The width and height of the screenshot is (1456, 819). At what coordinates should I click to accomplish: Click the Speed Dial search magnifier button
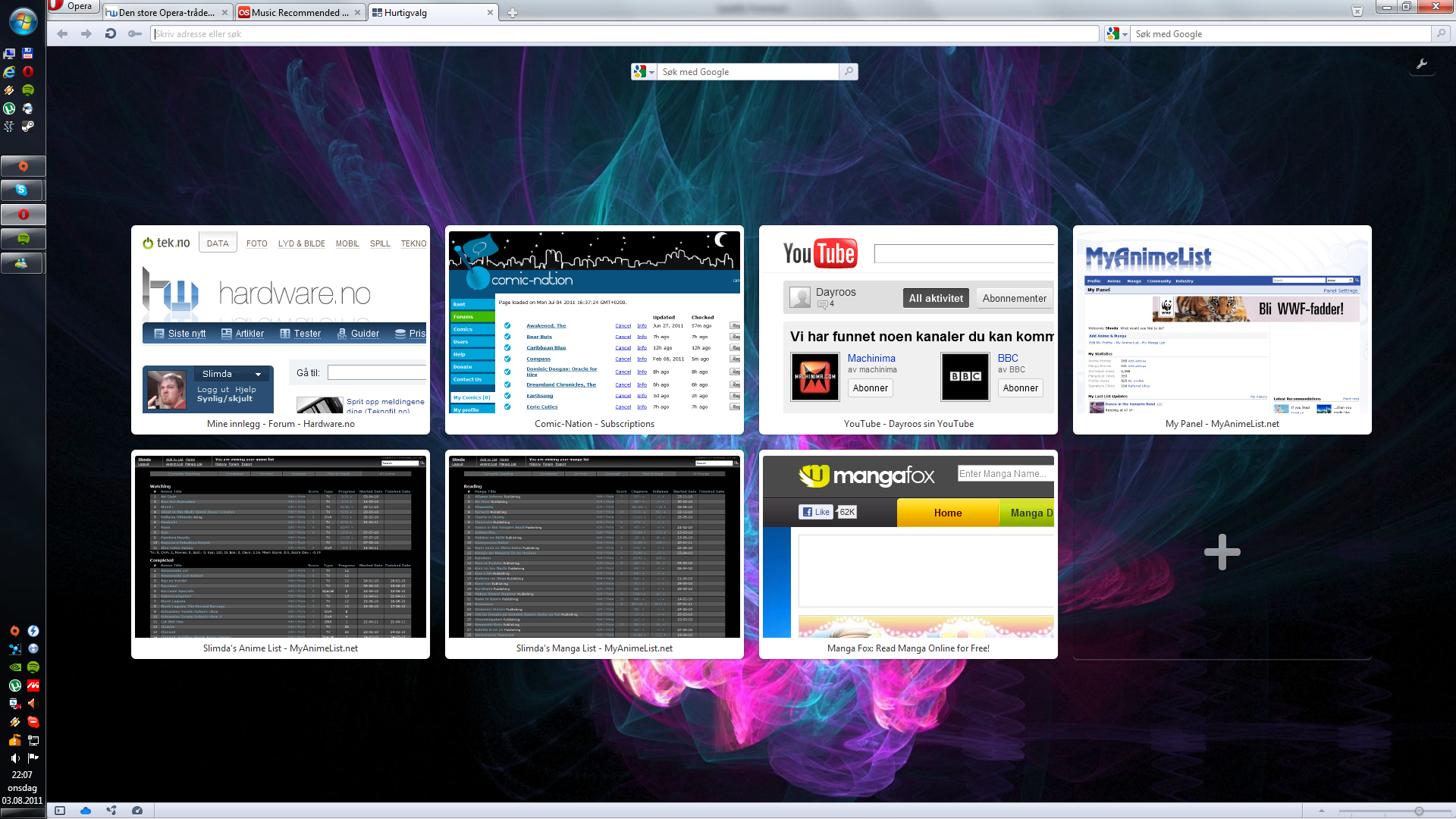pyautogui.click(x=849, y=72)
